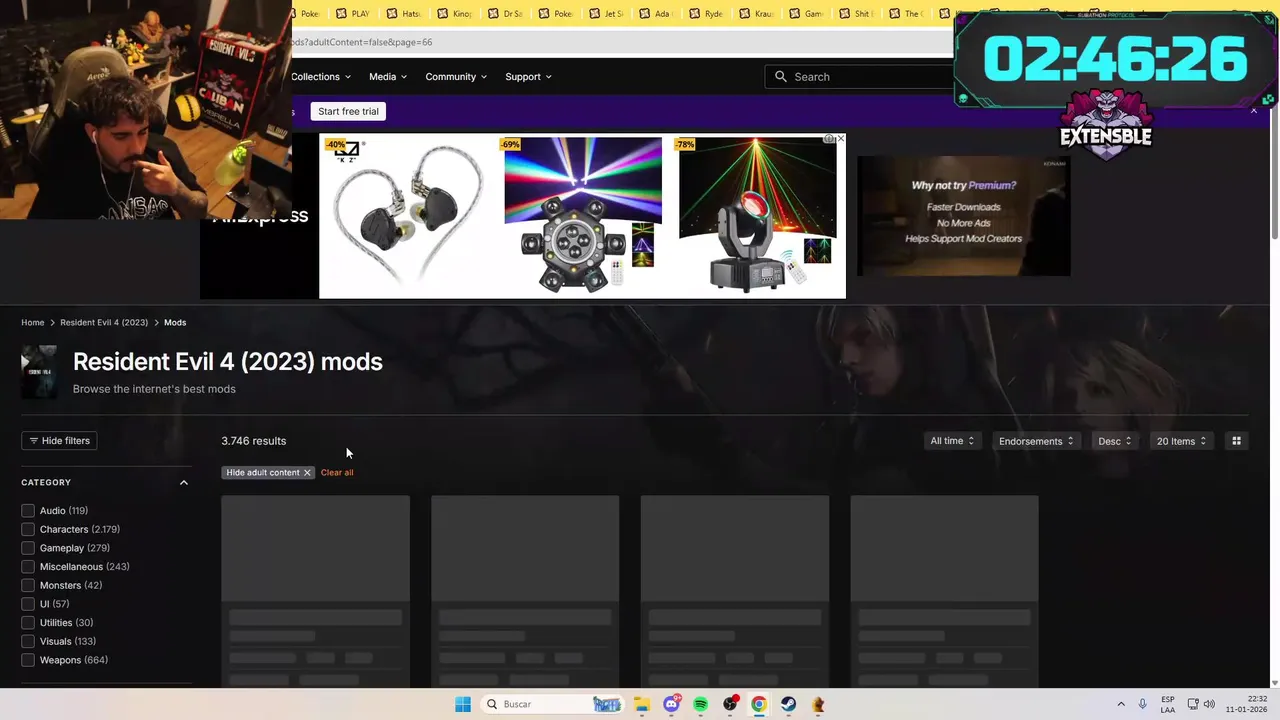Switch to the Kino browser tab

pyautogui.click(x=455, y=14)
